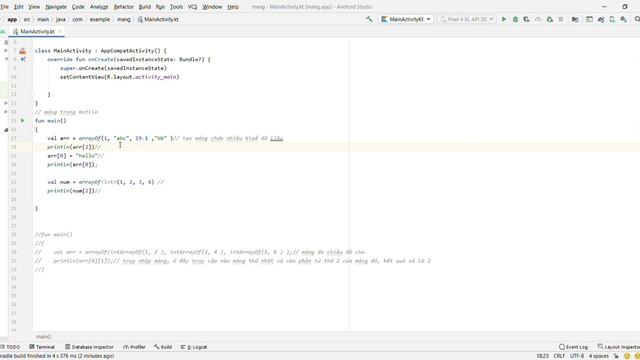Open the SDK Manager toolbar icon
Image resolution: width=640 pixels, height=360 pixels.
[x=623, y=19]
